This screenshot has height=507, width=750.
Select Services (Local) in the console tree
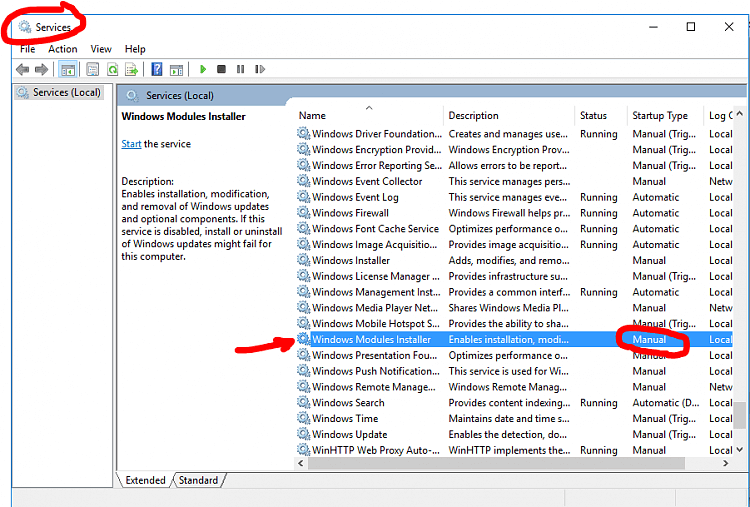[x=66, y=92]
